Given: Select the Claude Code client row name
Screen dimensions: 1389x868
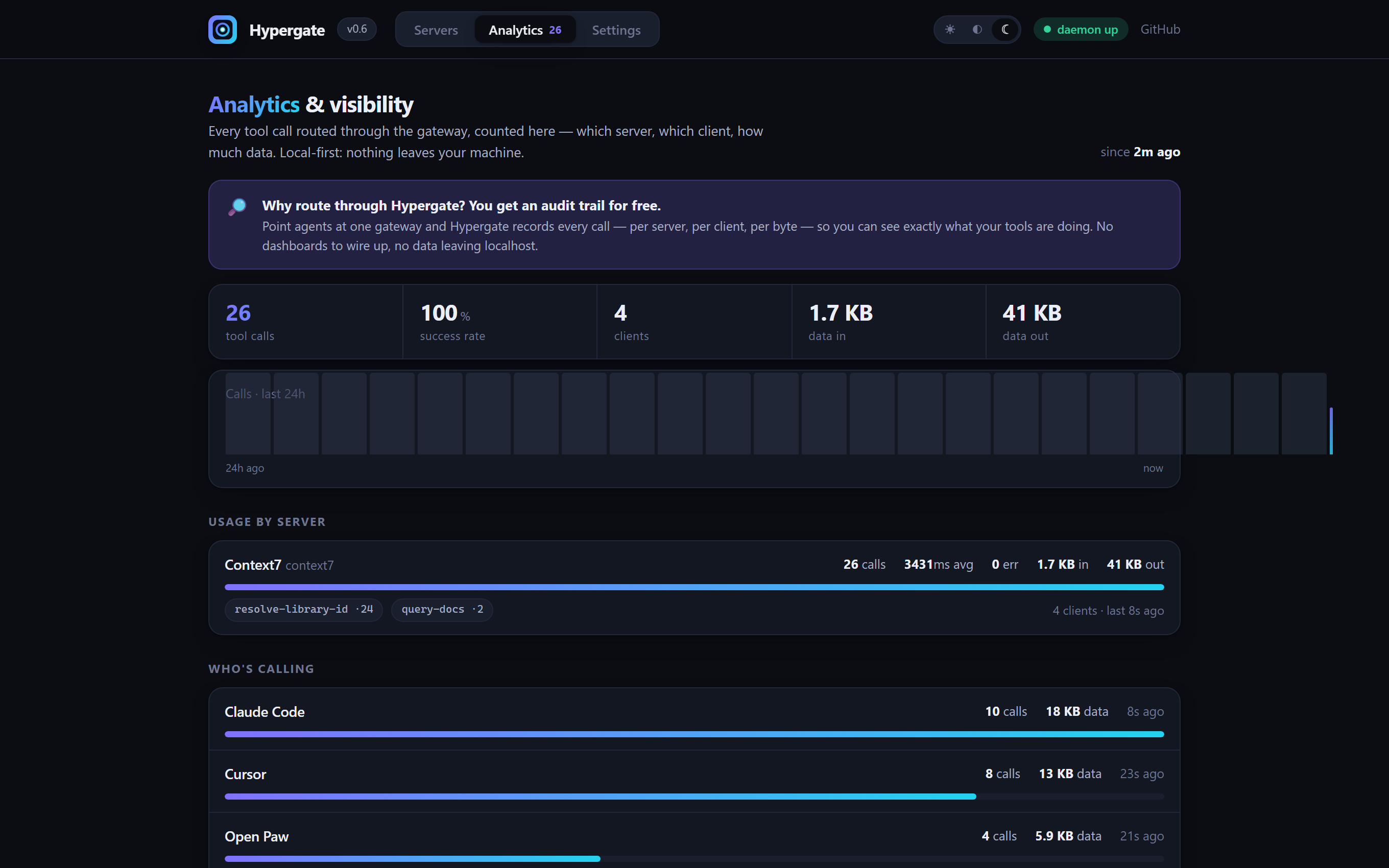Looking at the screenshot, I should pos(265,712).
